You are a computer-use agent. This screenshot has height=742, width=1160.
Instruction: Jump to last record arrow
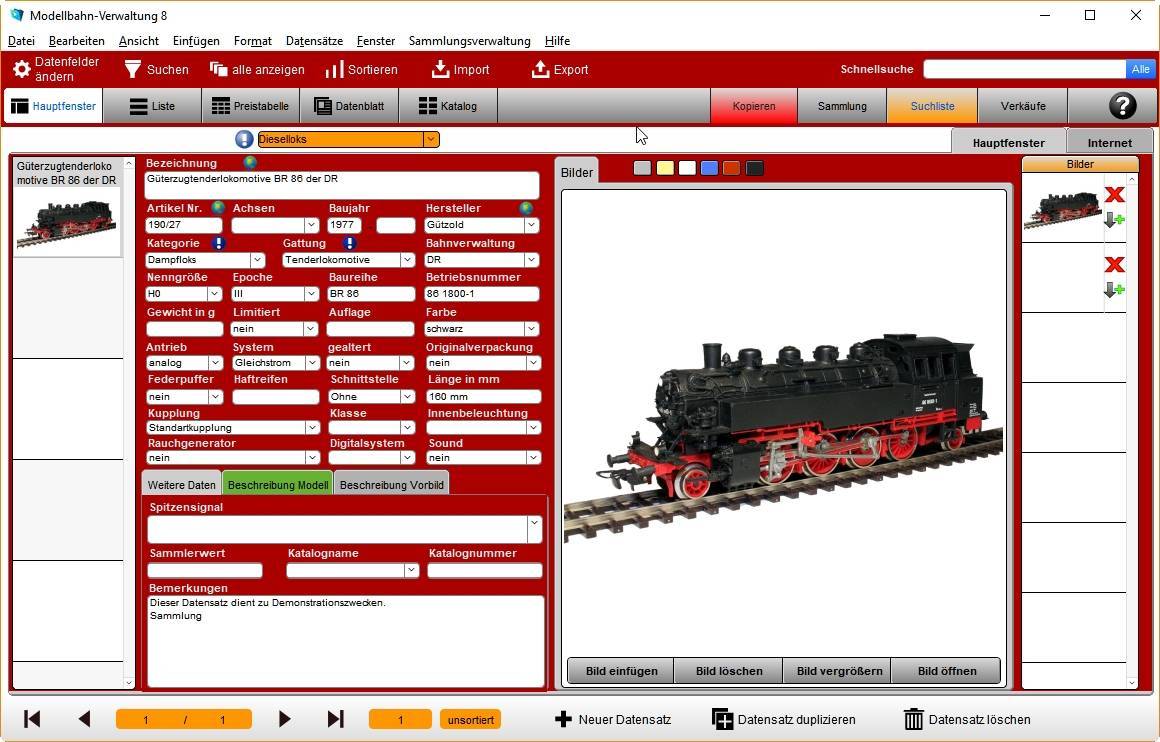336,719
